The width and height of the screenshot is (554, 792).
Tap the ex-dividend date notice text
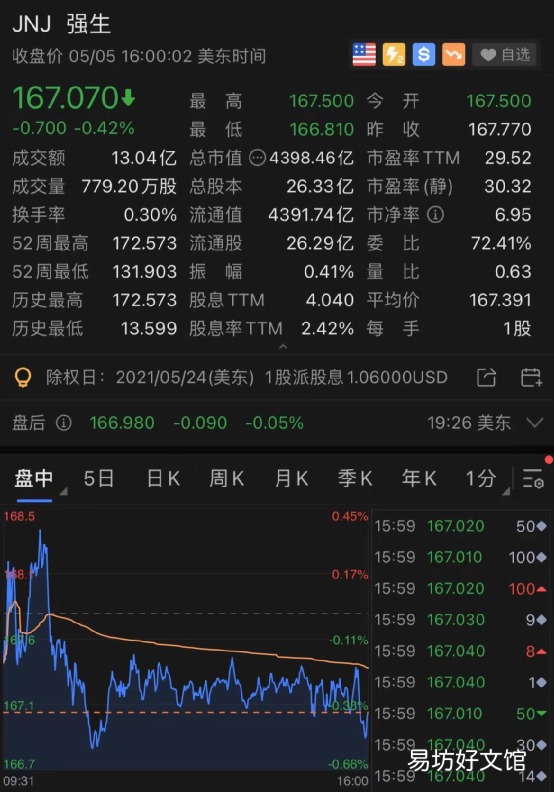coord(247,378)
